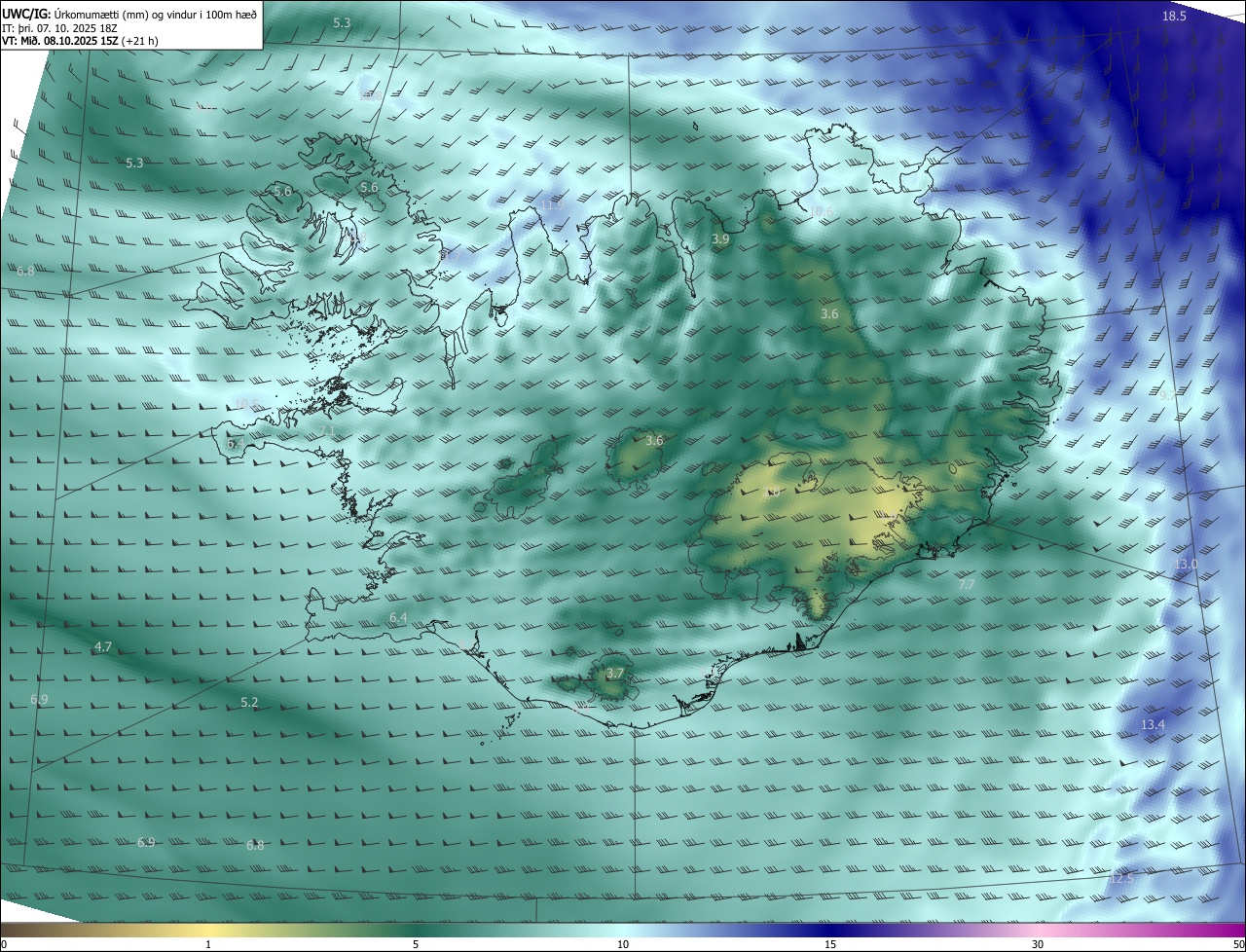Click the 13.0 value label on the map

coord(1185,565)
